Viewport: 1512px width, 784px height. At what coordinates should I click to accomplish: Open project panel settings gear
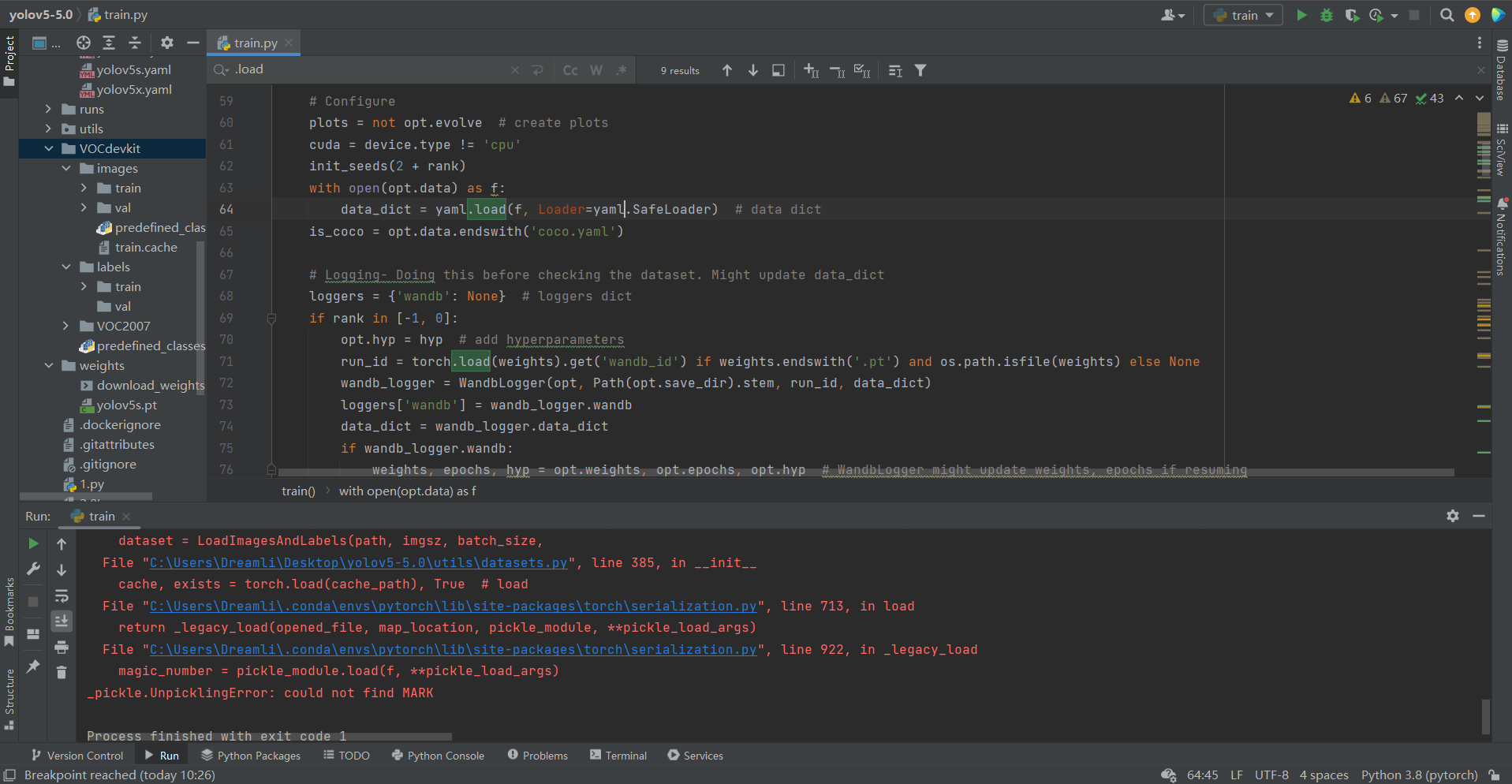click(x=166, y=43)
